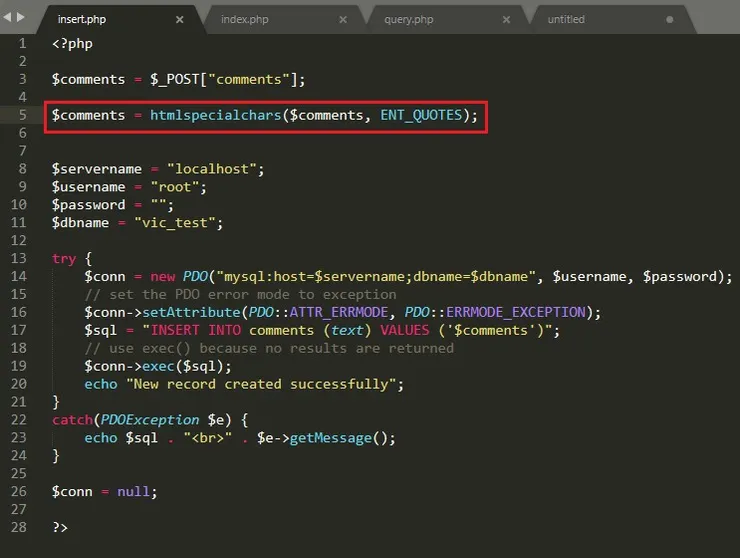Click the try keyword

click(64, 259)
